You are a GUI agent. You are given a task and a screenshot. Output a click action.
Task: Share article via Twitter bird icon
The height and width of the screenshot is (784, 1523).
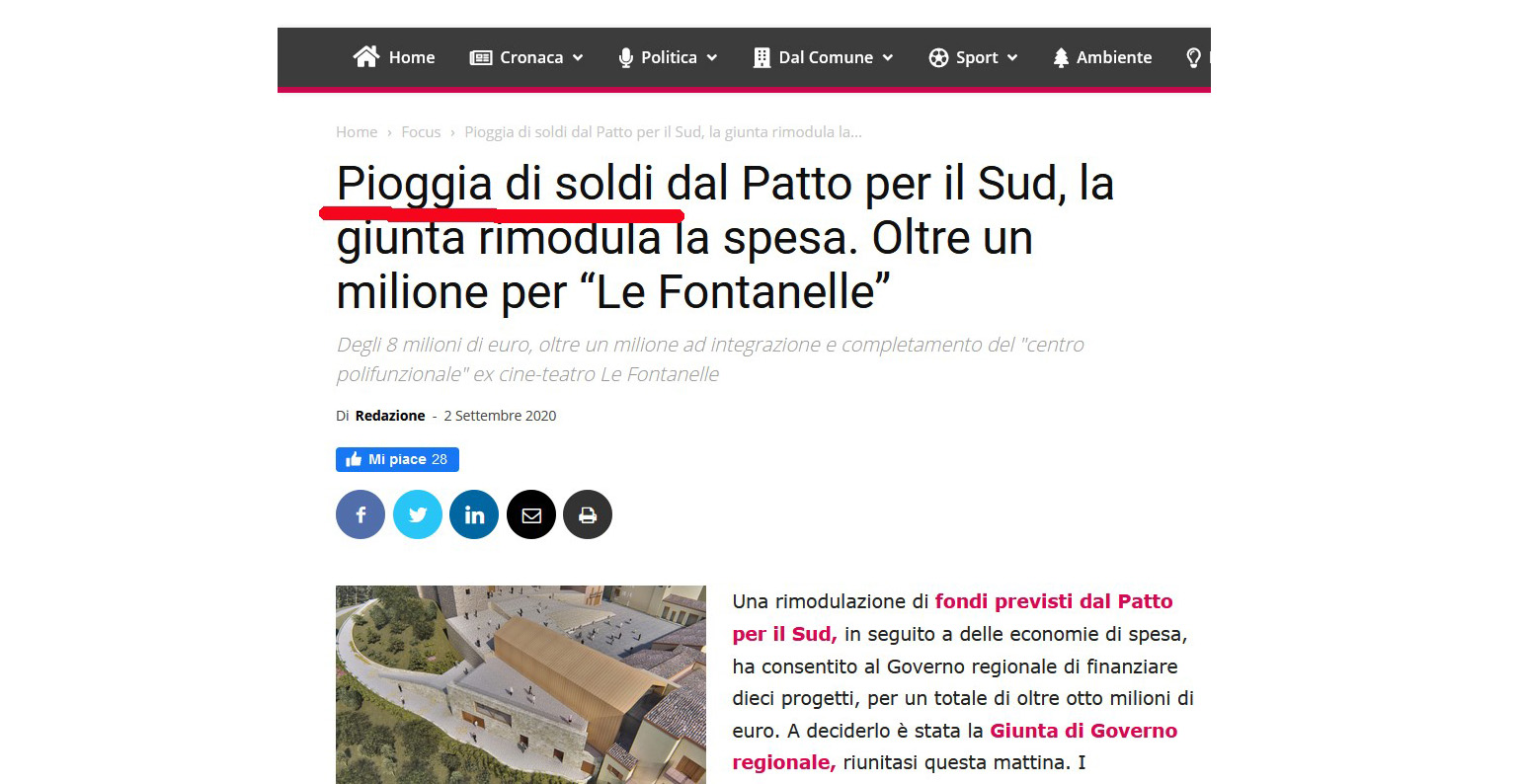tap(418, 514)
